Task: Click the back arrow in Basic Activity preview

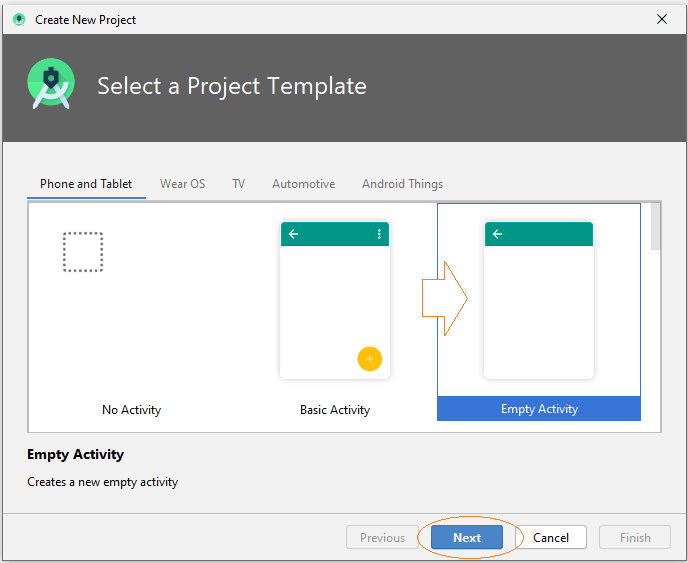Action: 294,234
